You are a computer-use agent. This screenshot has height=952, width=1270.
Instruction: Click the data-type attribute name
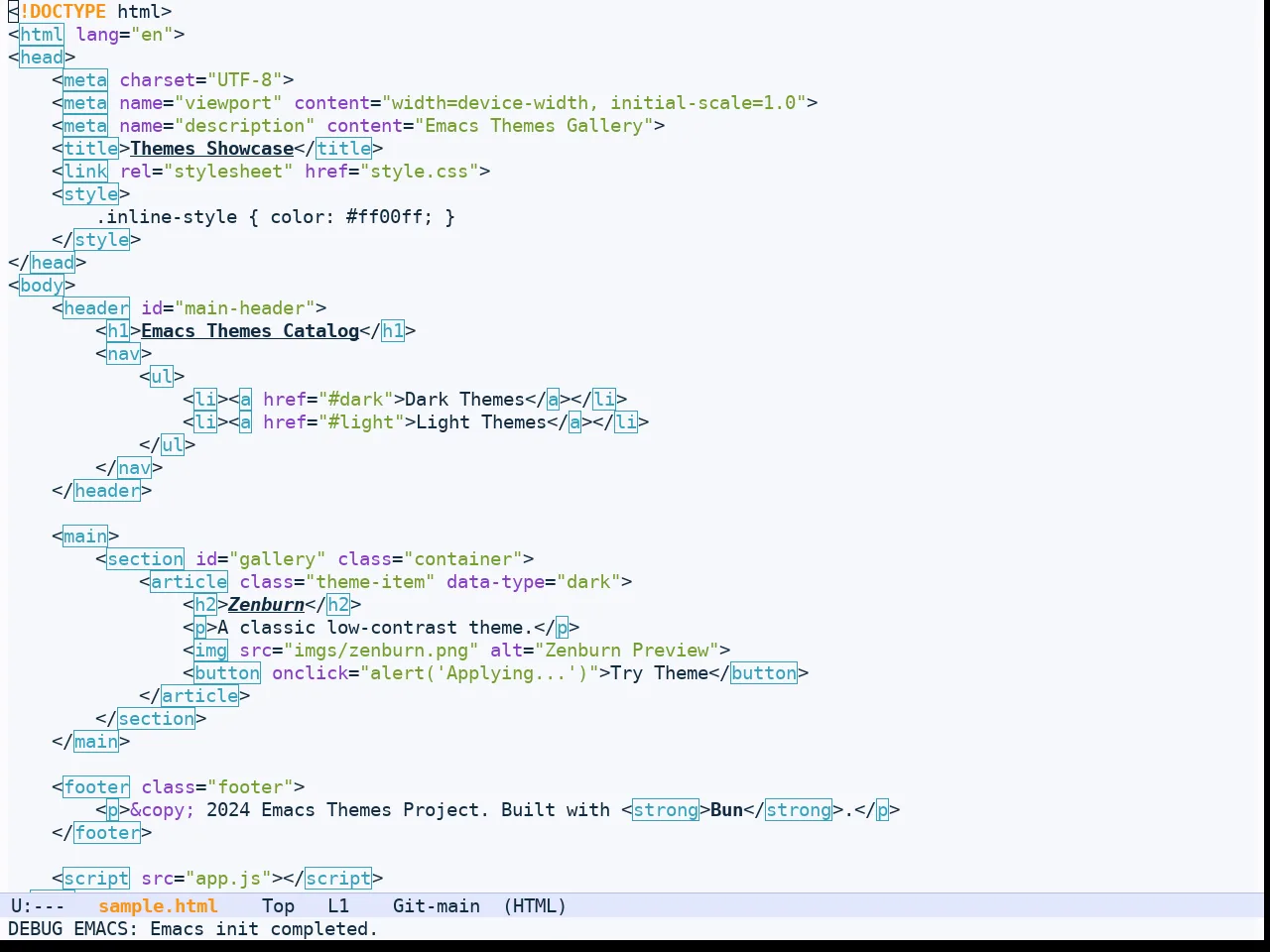495,582
